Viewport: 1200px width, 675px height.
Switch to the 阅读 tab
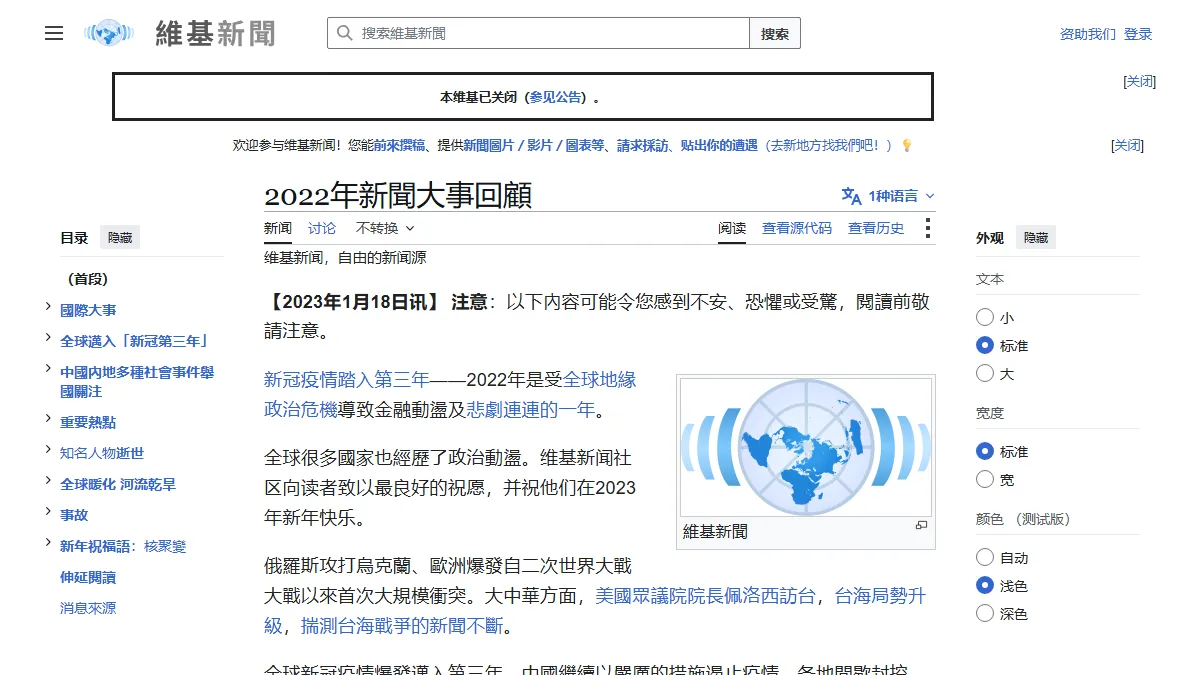tap(732, 228)
